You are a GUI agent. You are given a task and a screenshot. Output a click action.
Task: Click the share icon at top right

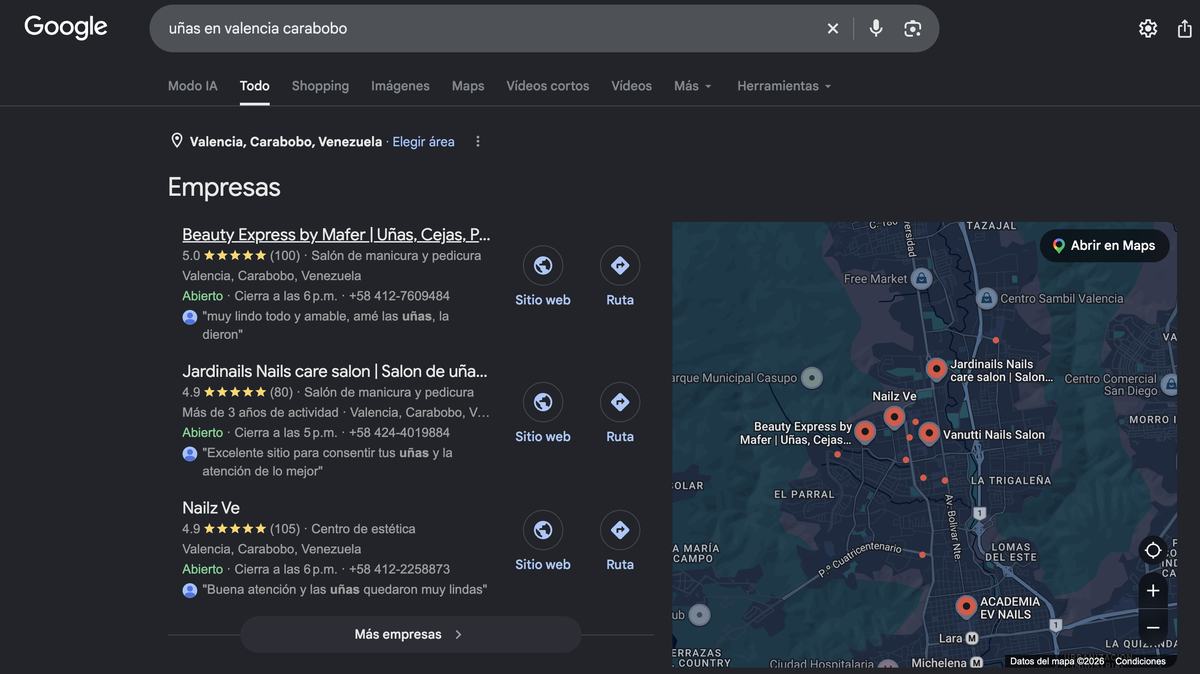1185,29
